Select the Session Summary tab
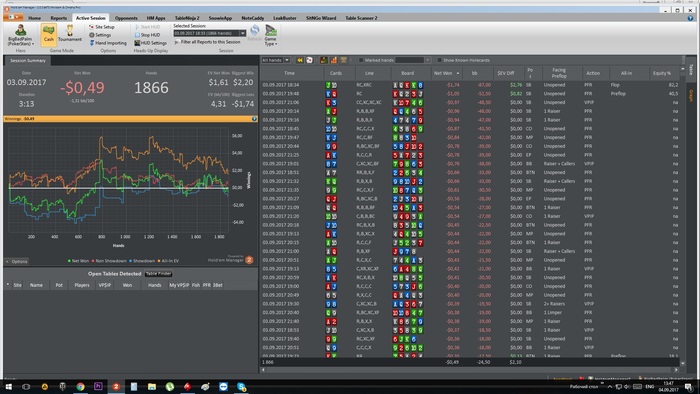 [x=28, y=60]
